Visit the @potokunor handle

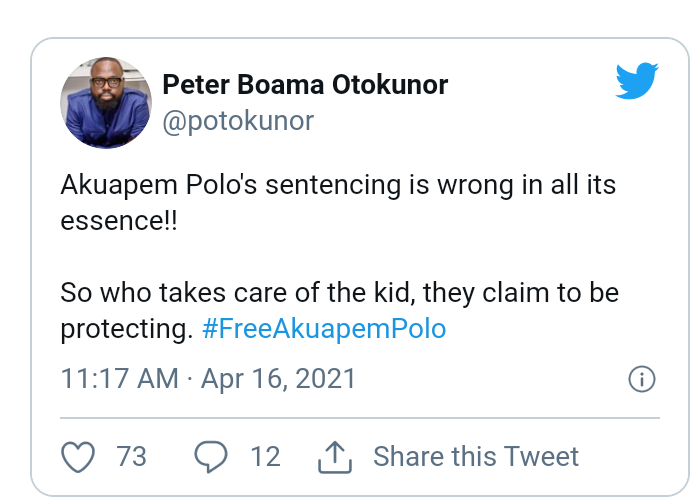[238, 121]
